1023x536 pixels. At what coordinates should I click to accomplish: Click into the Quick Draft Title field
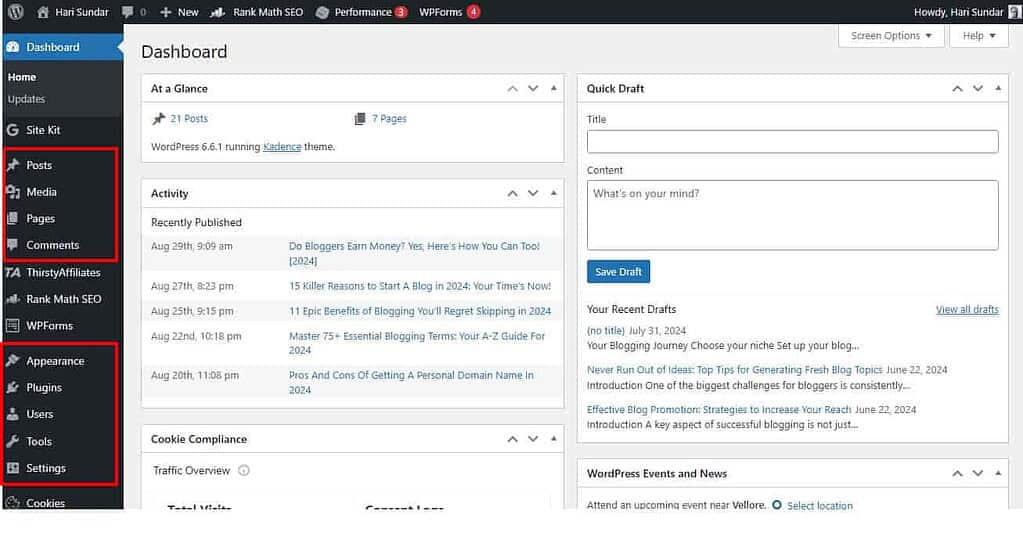coord(792,141)
